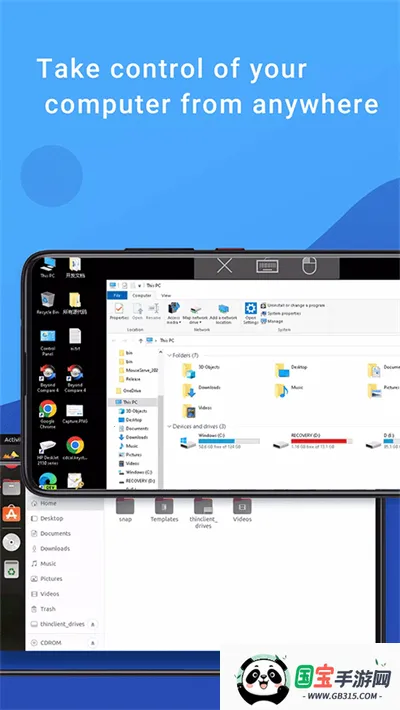Select 3D Objects in navigation pane
The height and width of the screenshot is (710, 400).
point(133,411)
